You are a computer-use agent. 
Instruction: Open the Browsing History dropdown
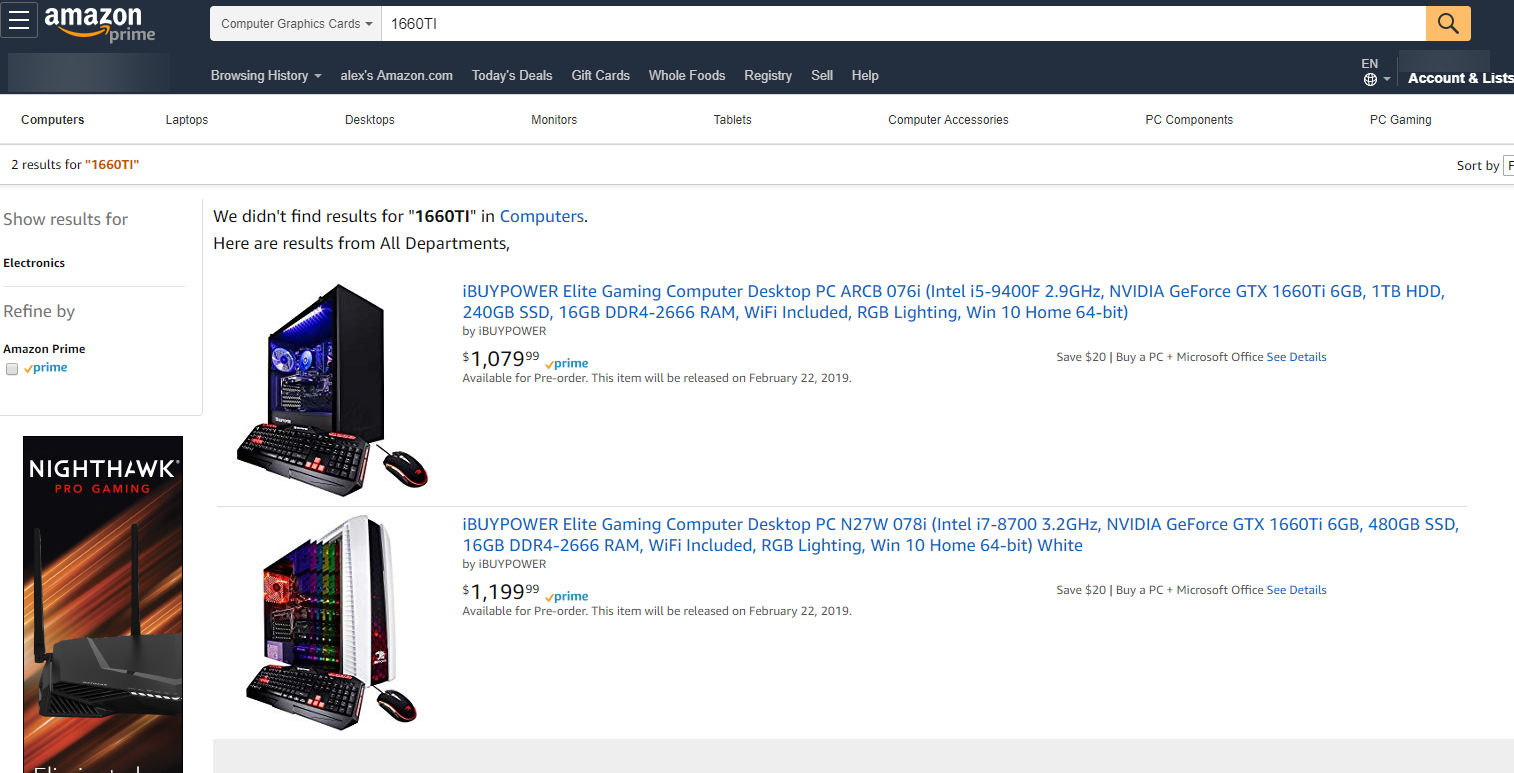(x=266, y=76)
